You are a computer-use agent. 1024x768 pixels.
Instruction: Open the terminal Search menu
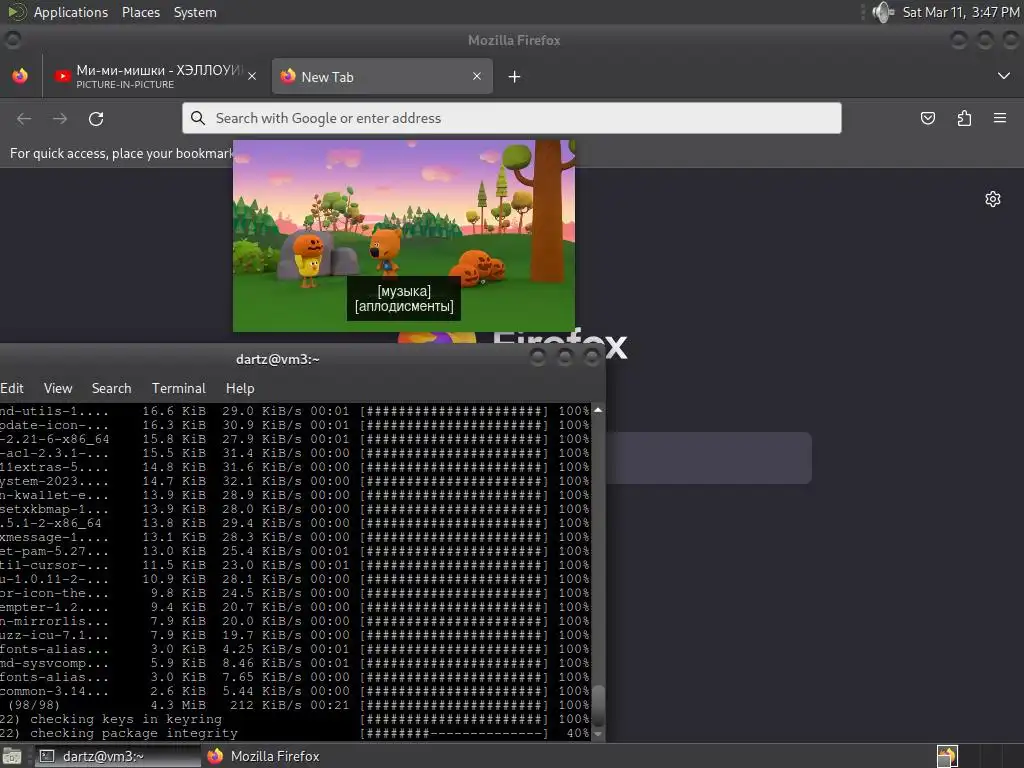(112, 388)
